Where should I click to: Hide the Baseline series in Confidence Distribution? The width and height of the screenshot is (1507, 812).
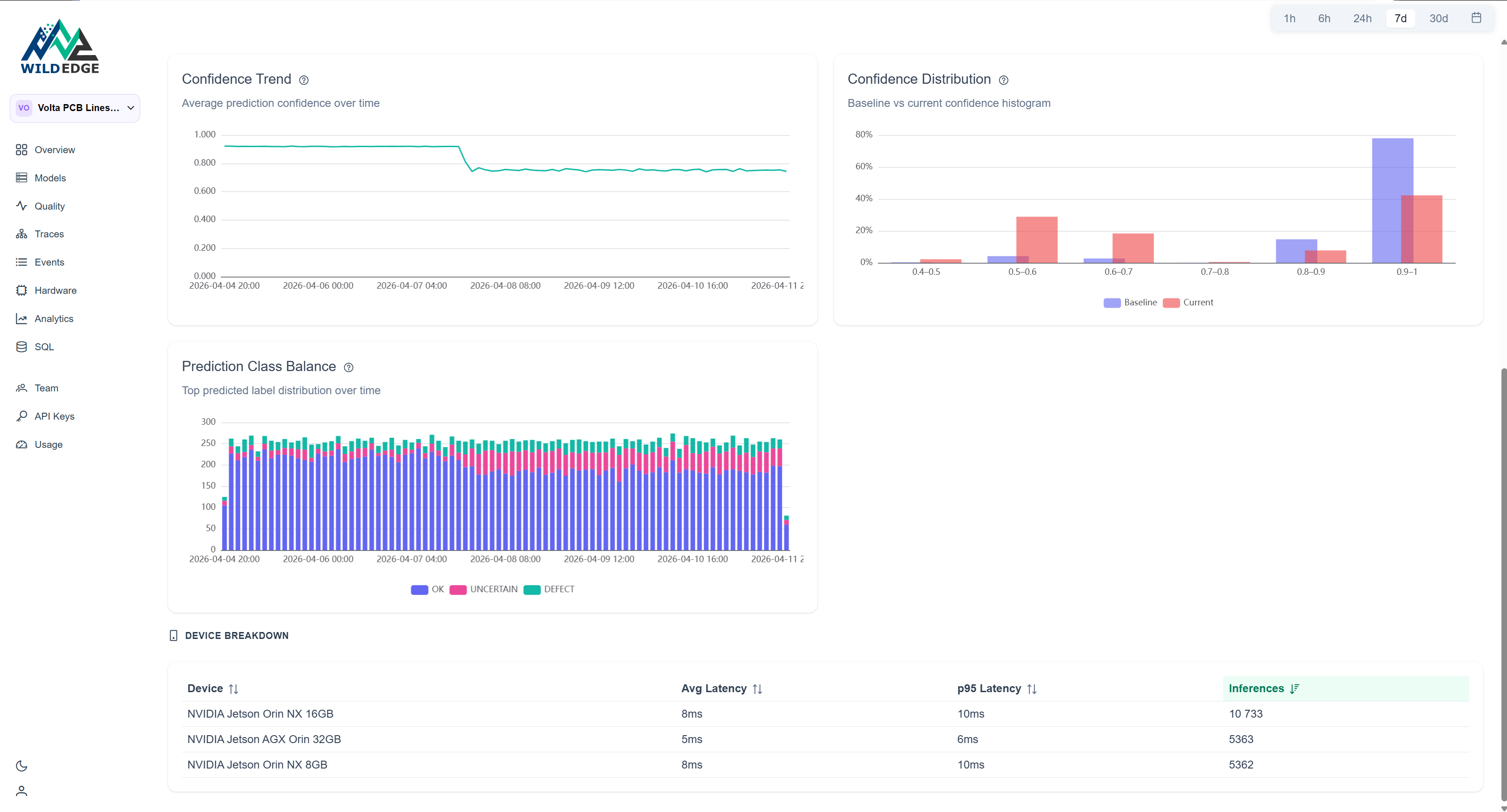[x=1130, y=303]
